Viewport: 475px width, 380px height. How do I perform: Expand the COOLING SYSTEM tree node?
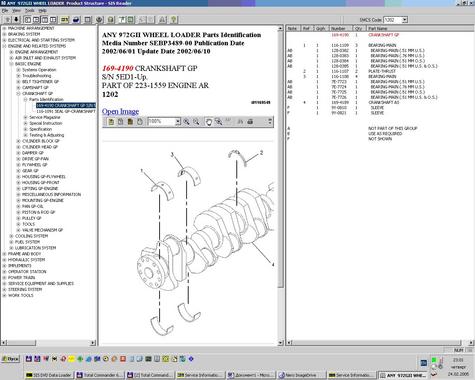click(11, 236)
